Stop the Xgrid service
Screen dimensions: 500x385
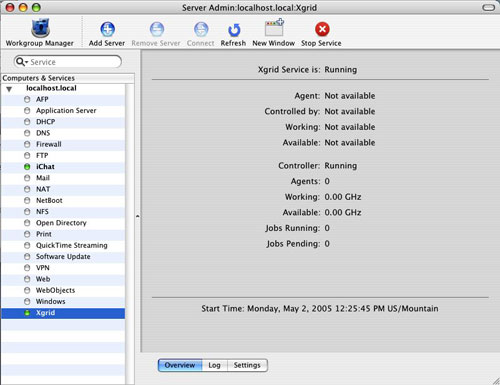click(x=322, y=34)
